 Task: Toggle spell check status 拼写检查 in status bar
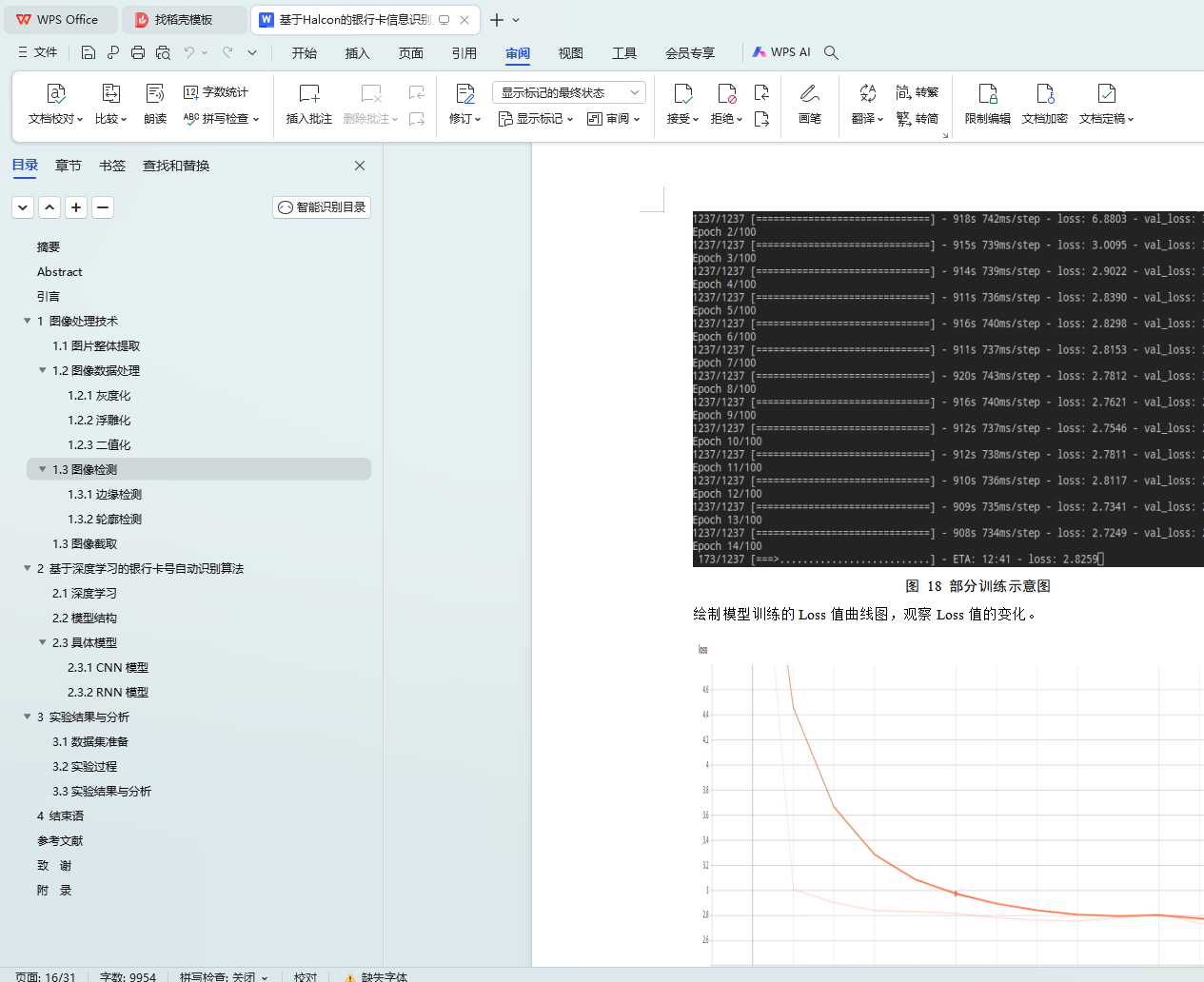224,977
